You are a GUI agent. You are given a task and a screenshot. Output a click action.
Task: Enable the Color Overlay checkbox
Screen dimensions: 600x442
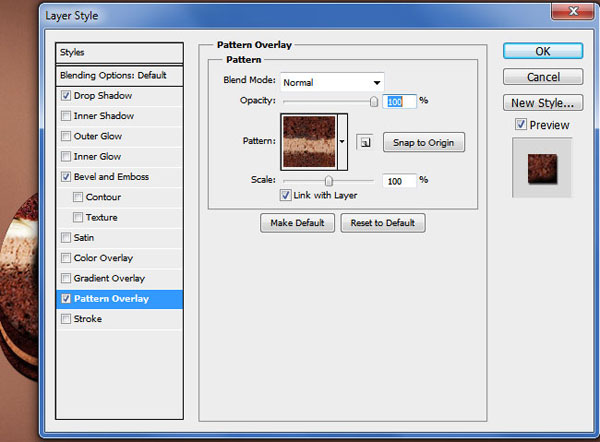[x=66, y=258]
